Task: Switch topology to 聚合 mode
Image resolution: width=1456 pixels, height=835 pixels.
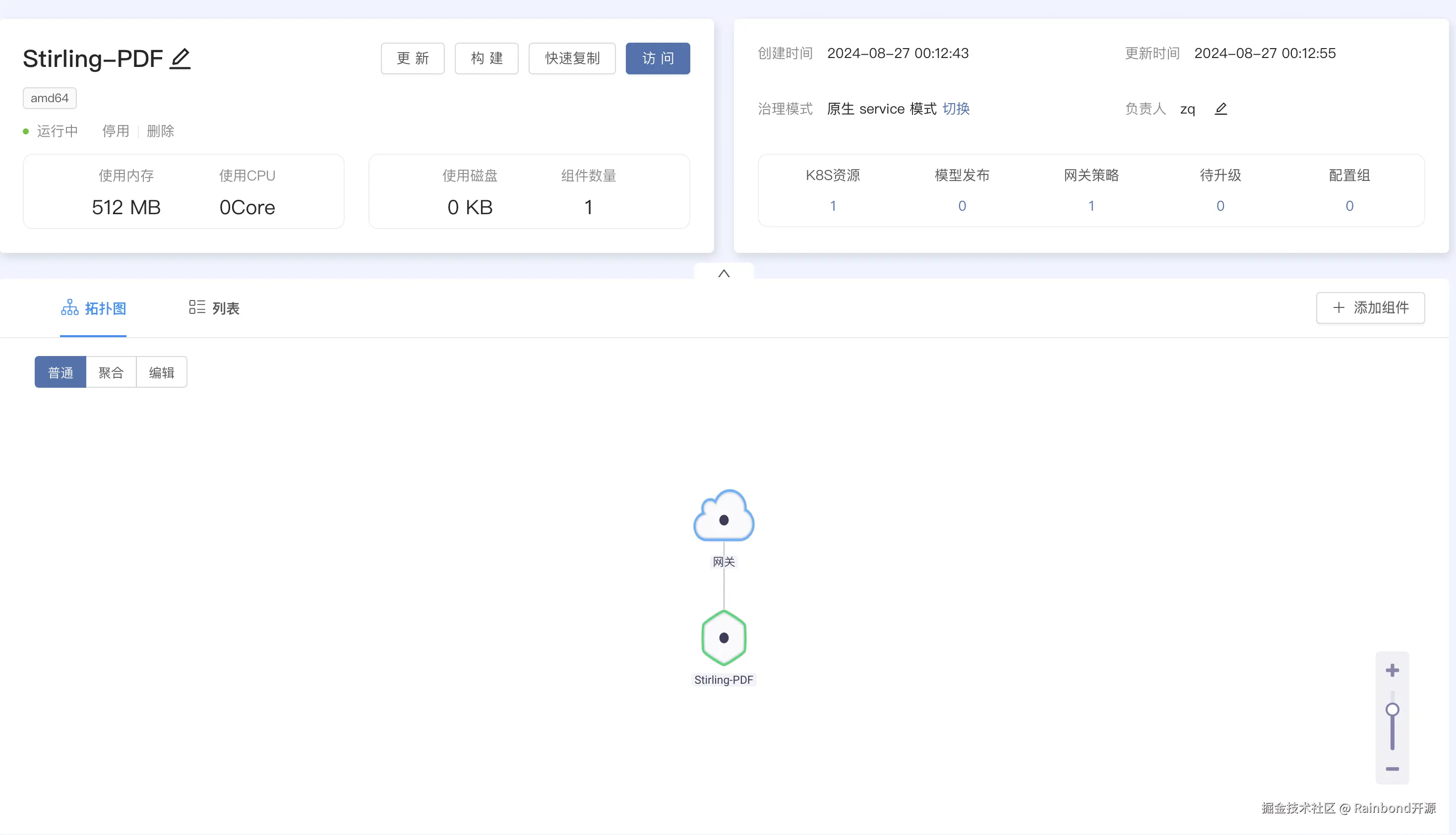Action: [111, 372]
